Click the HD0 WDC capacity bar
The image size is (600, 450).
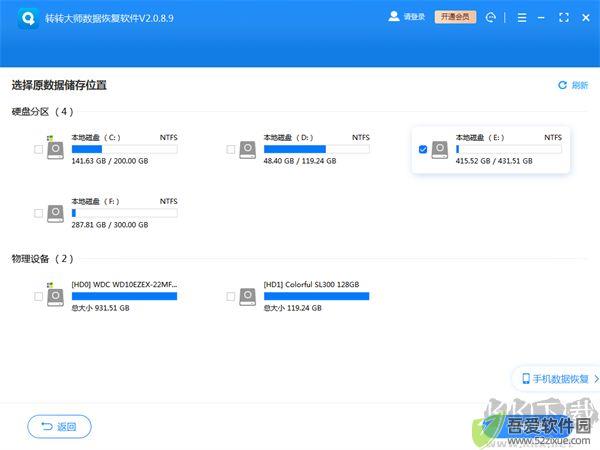click(124, 296)
